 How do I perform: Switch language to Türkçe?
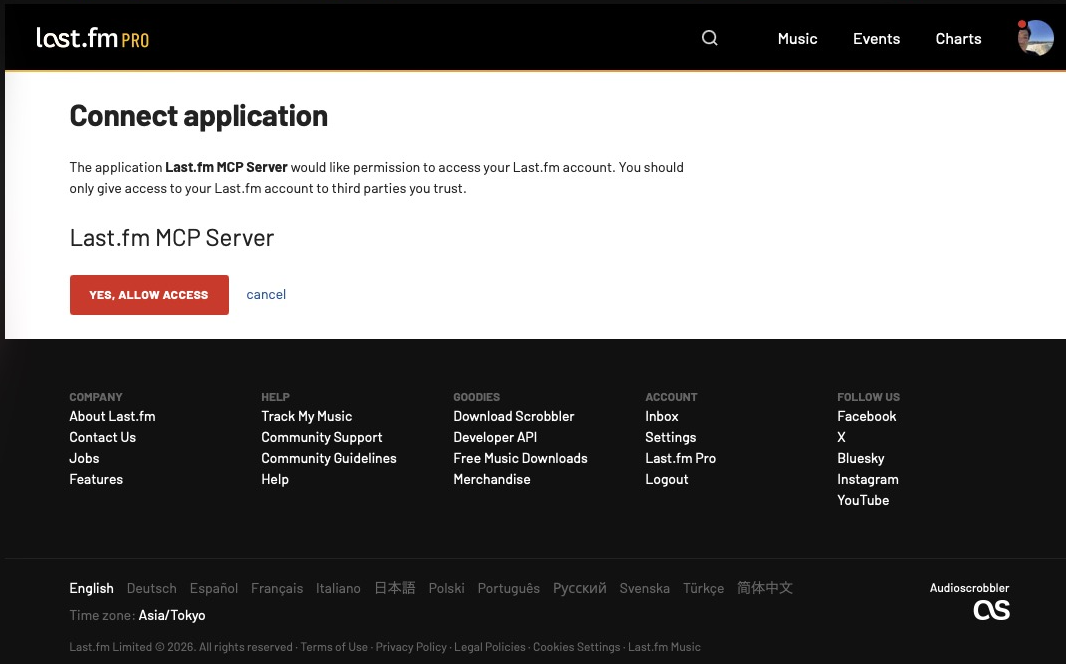704,588
